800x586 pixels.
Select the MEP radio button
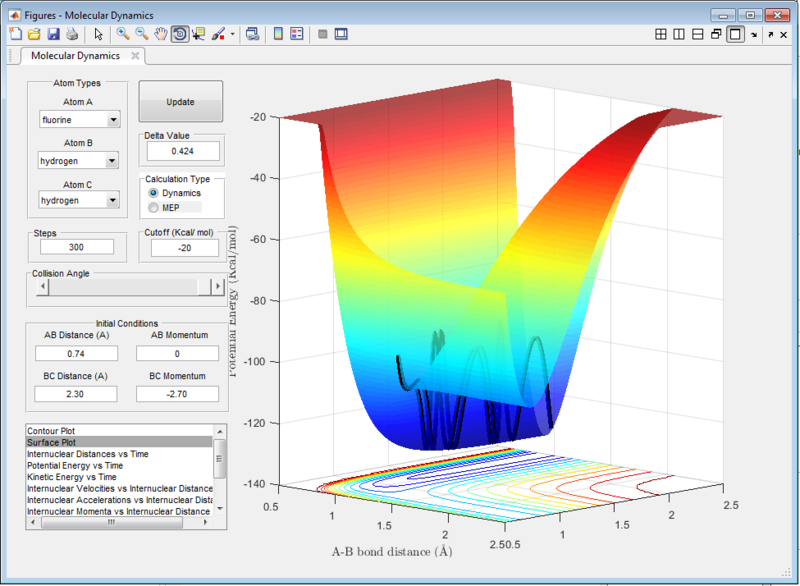pos(154,207)
